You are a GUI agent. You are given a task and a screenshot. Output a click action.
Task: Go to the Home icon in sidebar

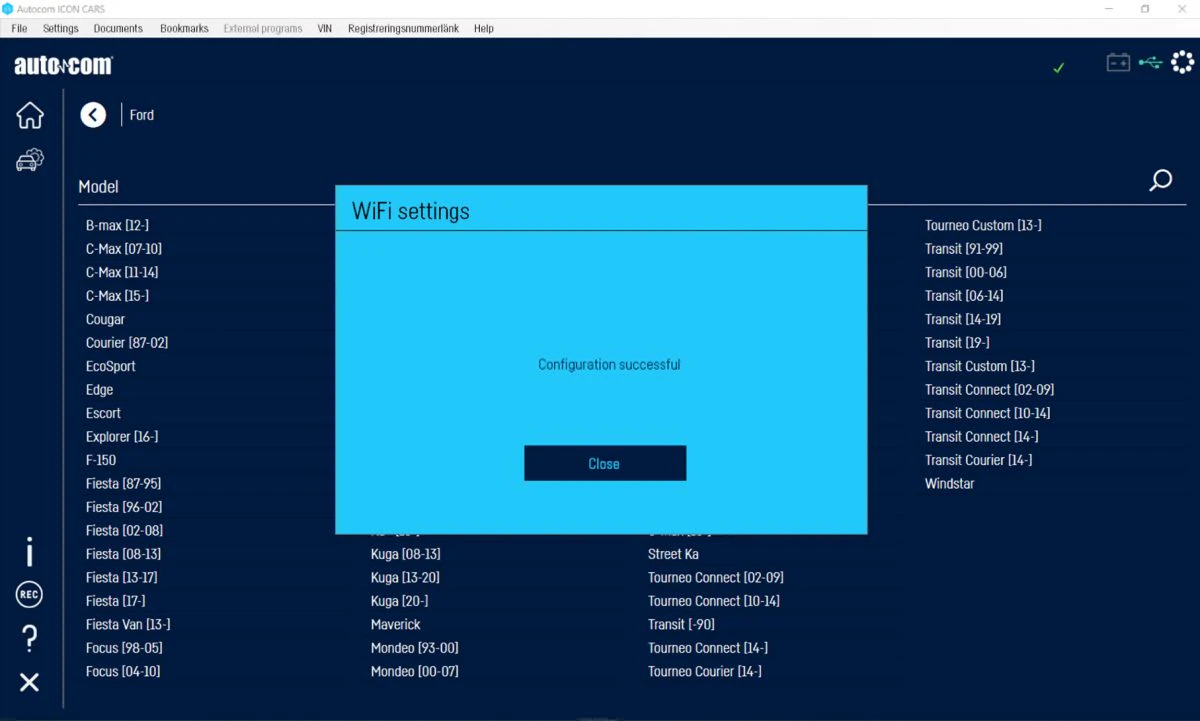click(30, 115)
